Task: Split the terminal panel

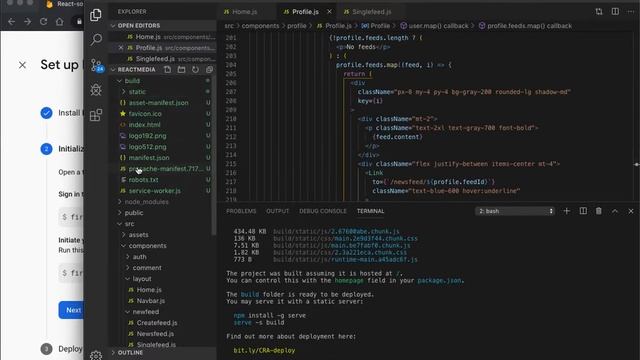Action: tap(583, 211)
